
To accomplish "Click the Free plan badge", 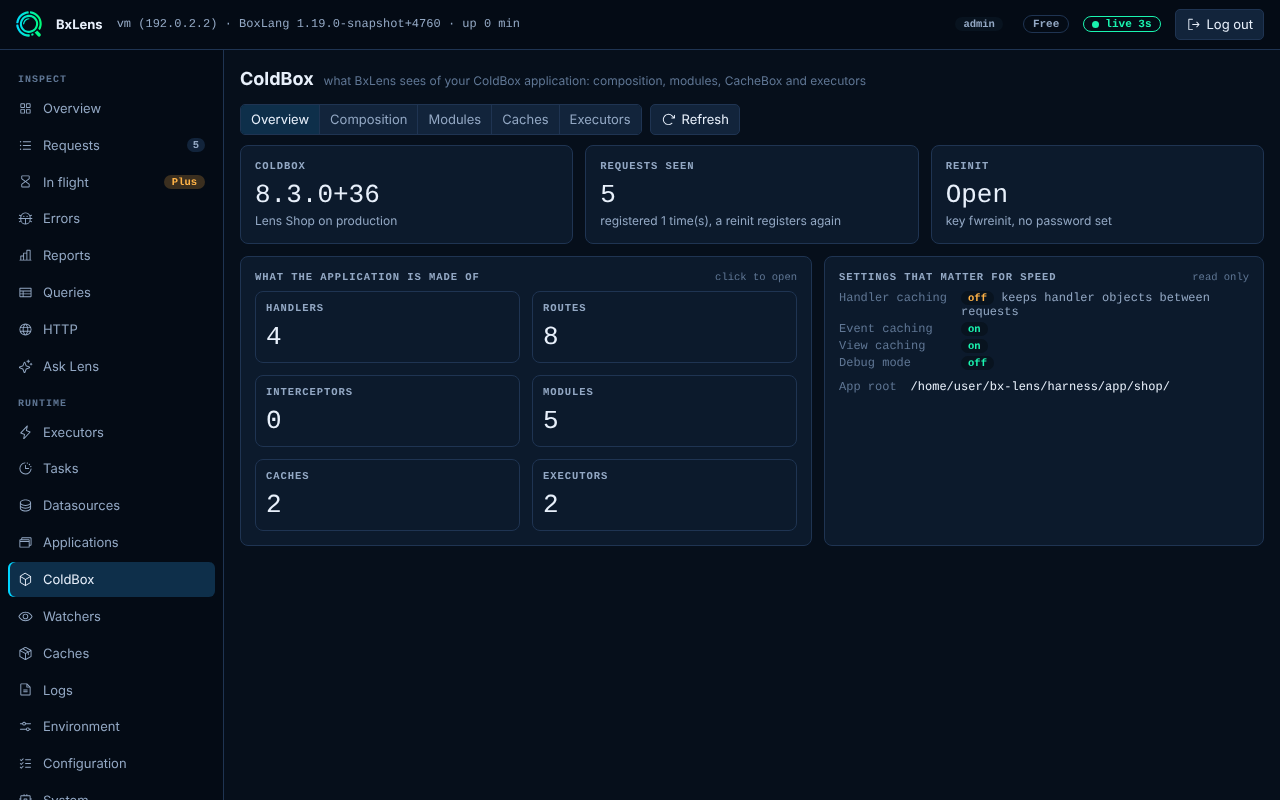I will [1046, 24].
